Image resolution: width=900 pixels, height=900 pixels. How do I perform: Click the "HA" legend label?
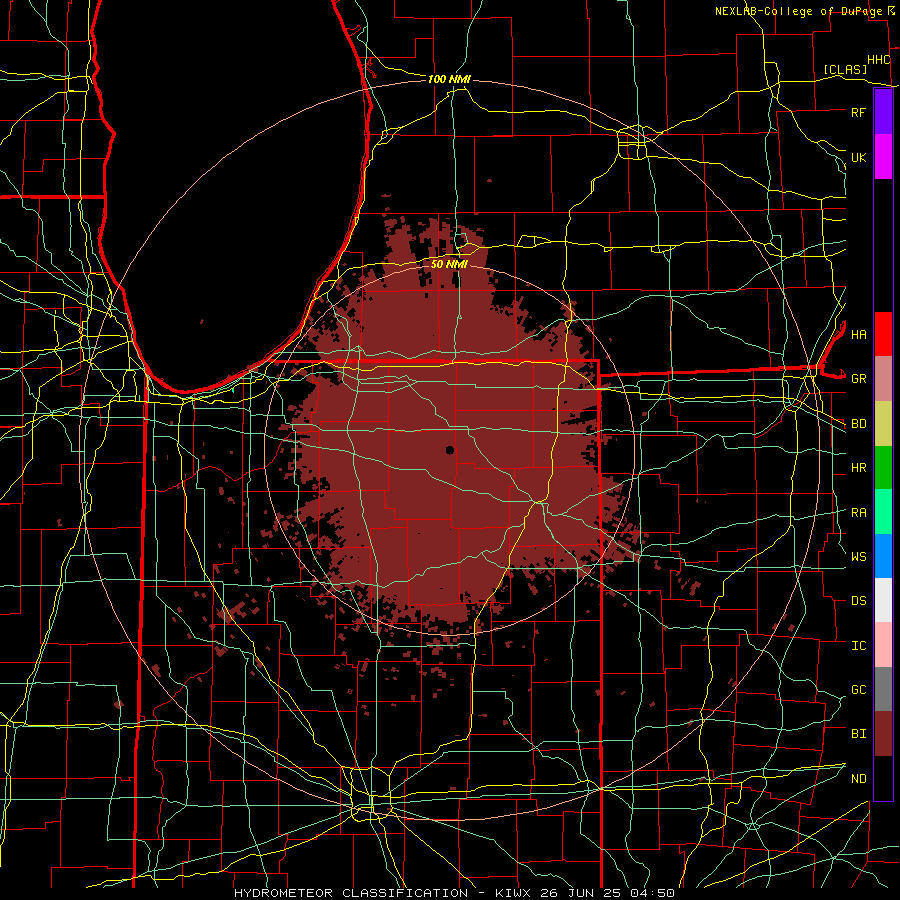(x=858, y=334)
